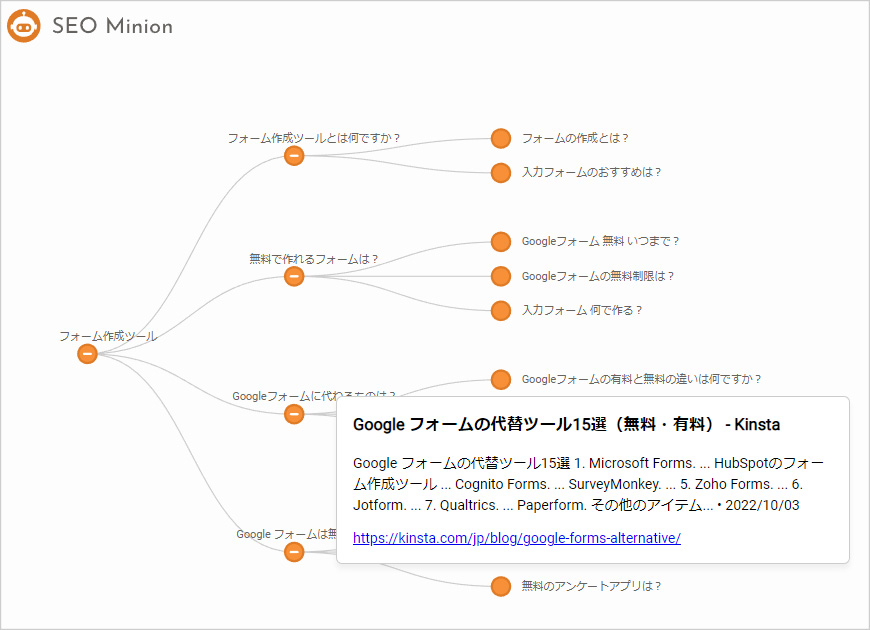The width and height of the screenshot is (870, 630).
Task: Click the tooltip snippet listing Microsoft Forms
Action: pos(588,484)
